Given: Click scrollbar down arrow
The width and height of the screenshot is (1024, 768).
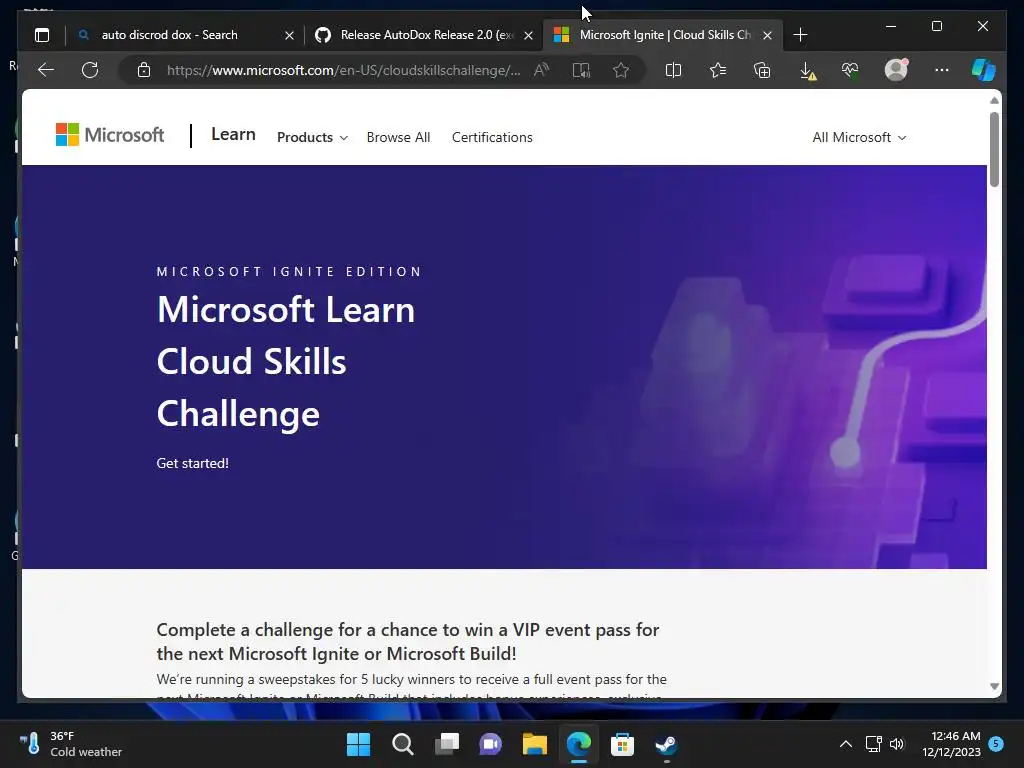Looking at the screenshot, I should pos(994,686).
